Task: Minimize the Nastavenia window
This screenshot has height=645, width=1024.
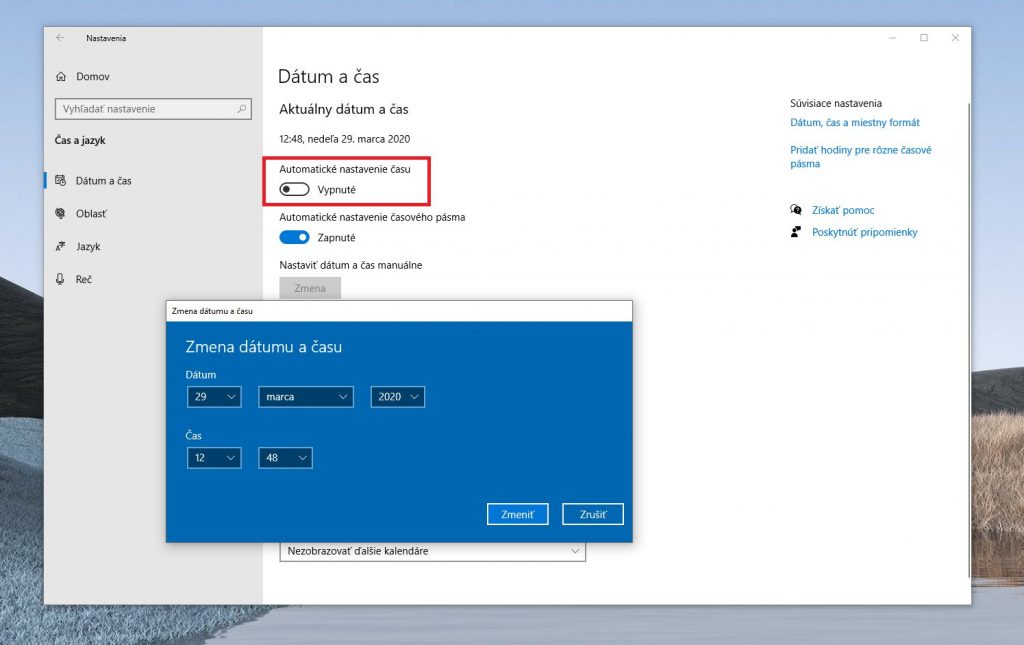Action: coord(893,38)
